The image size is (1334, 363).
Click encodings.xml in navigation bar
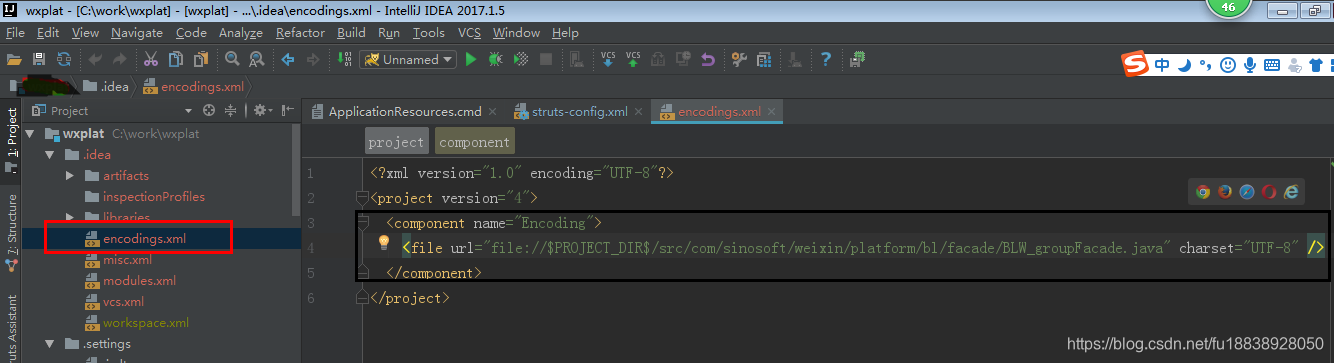[193, 86]
